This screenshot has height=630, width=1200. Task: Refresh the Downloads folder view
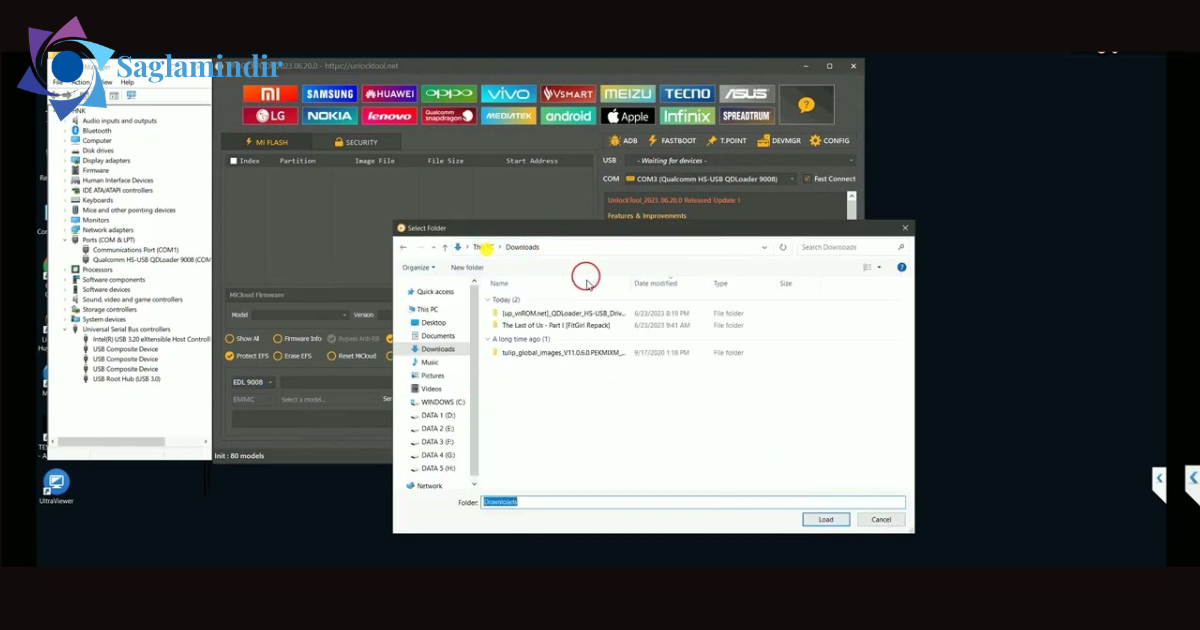(x=783, y=247)
